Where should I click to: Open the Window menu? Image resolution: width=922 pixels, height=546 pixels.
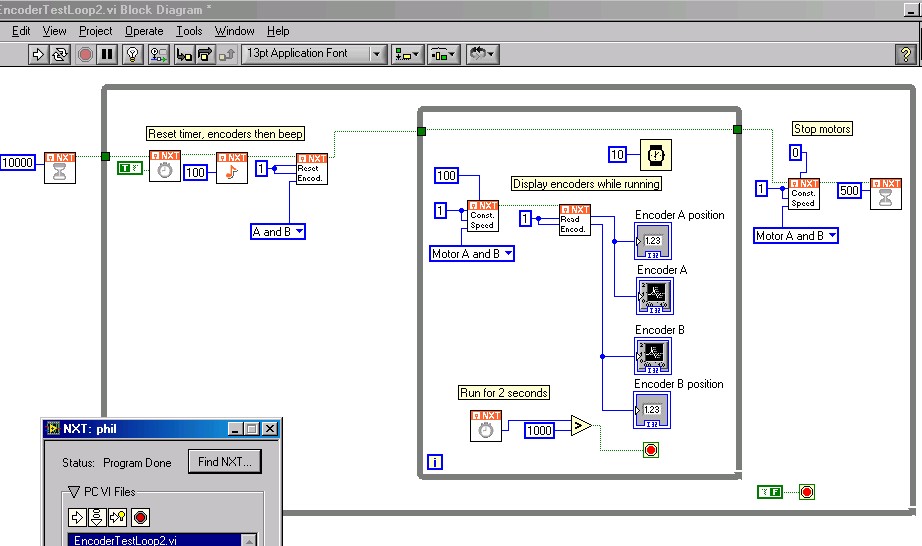point(234,31)
